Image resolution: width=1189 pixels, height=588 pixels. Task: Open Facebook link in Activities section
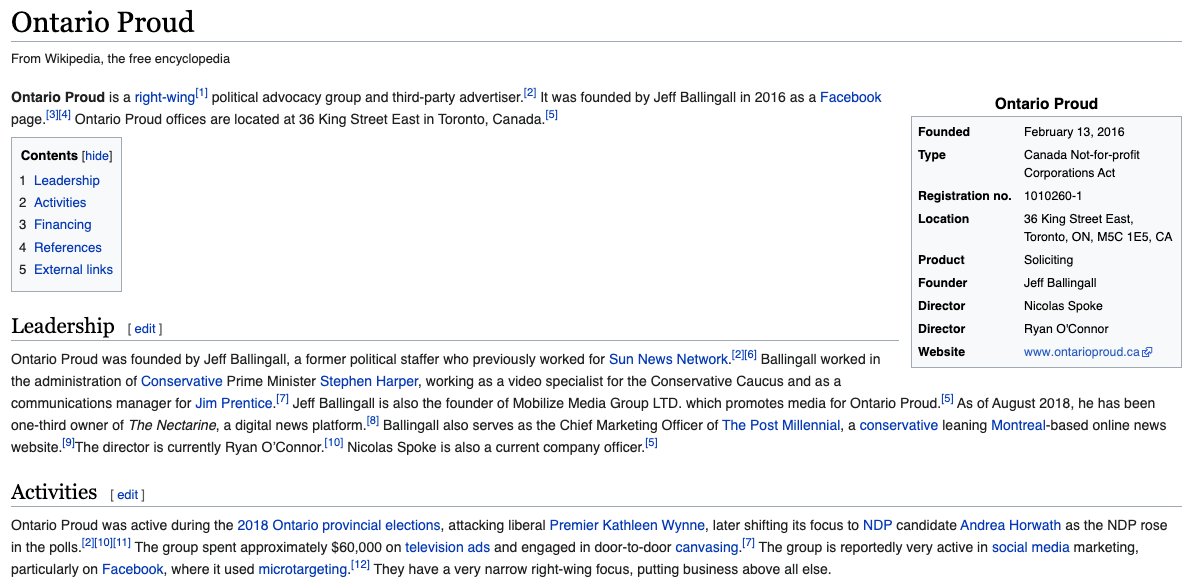pos(133,569)
